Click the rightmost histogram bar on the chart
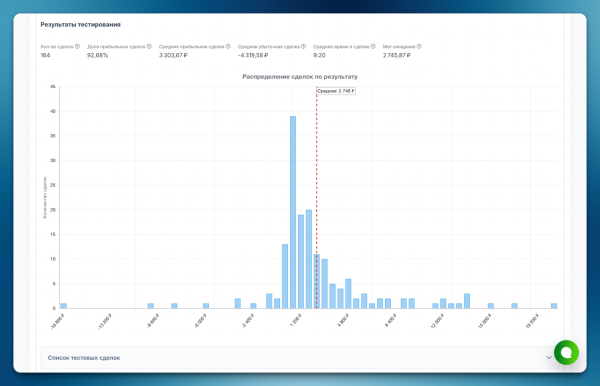The width and height of the screenshot is (600, 386). click(x=554, y=306)
